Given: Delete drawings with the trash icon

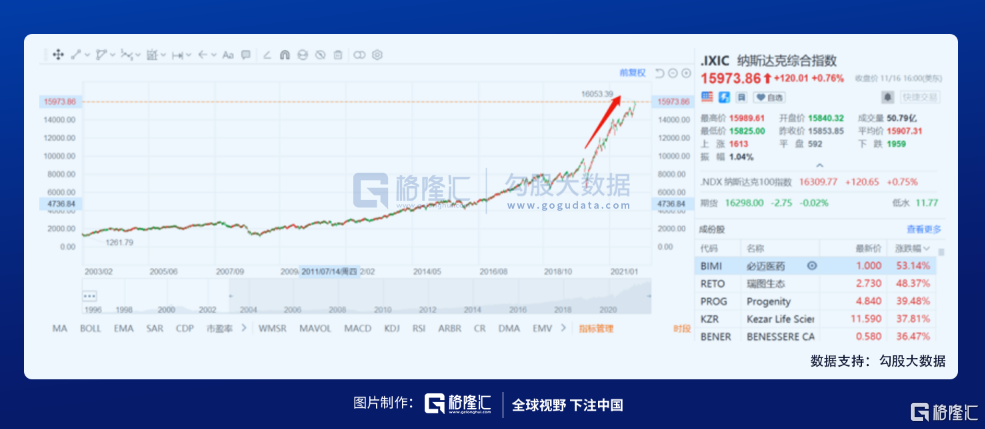Looking at the screenshot, I should [338, 55].
